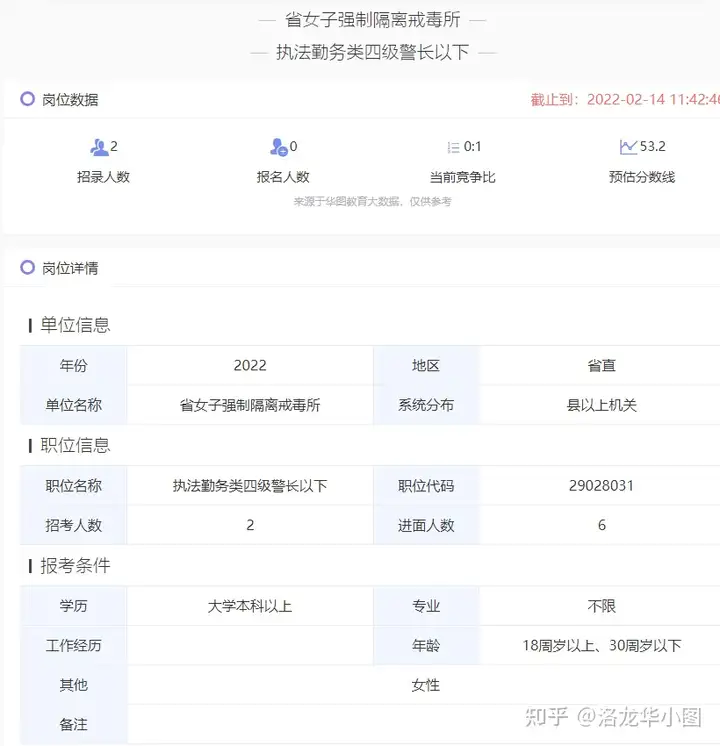The image size is (720, 746).
Task: Click the 单位名称 value cell
Action: (x=250, y=405)
